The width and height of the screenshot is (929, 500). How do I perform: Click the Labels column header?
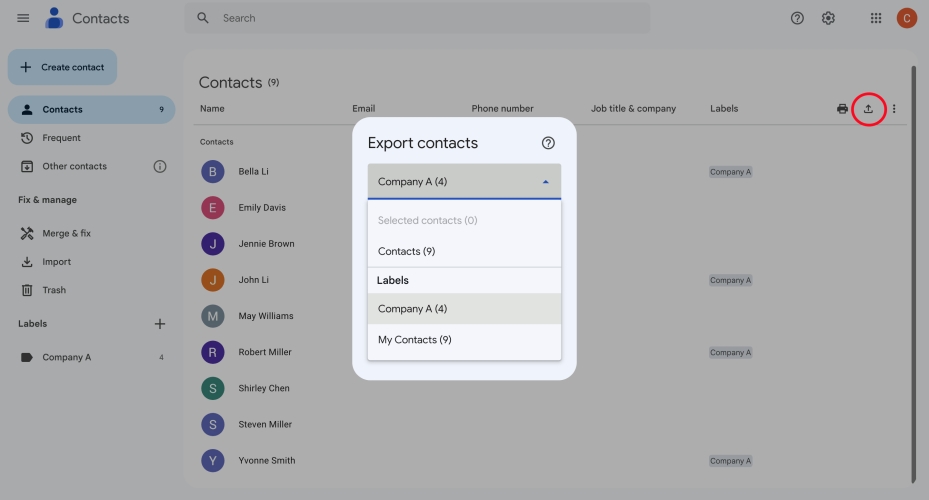[x=724, y=109]
